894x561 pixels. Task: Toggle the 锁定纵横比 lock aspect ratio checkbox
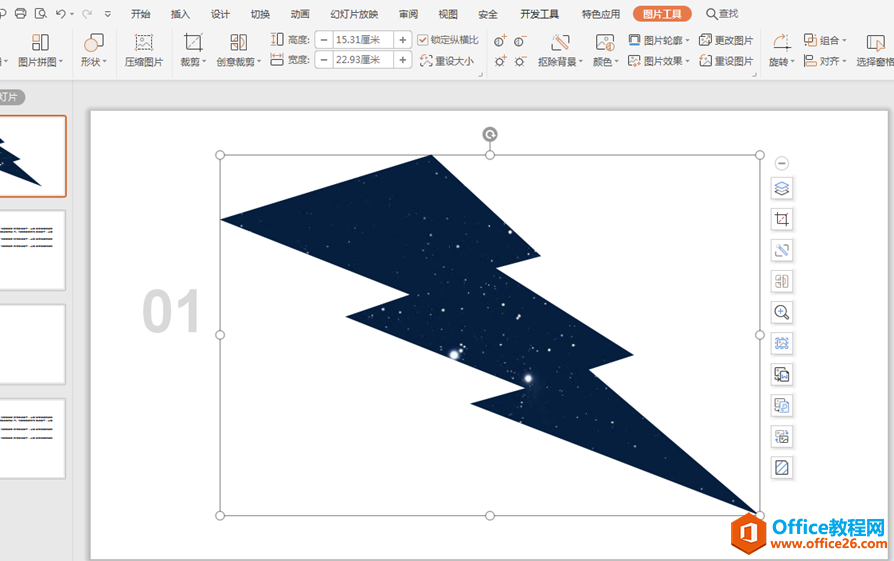423,40
